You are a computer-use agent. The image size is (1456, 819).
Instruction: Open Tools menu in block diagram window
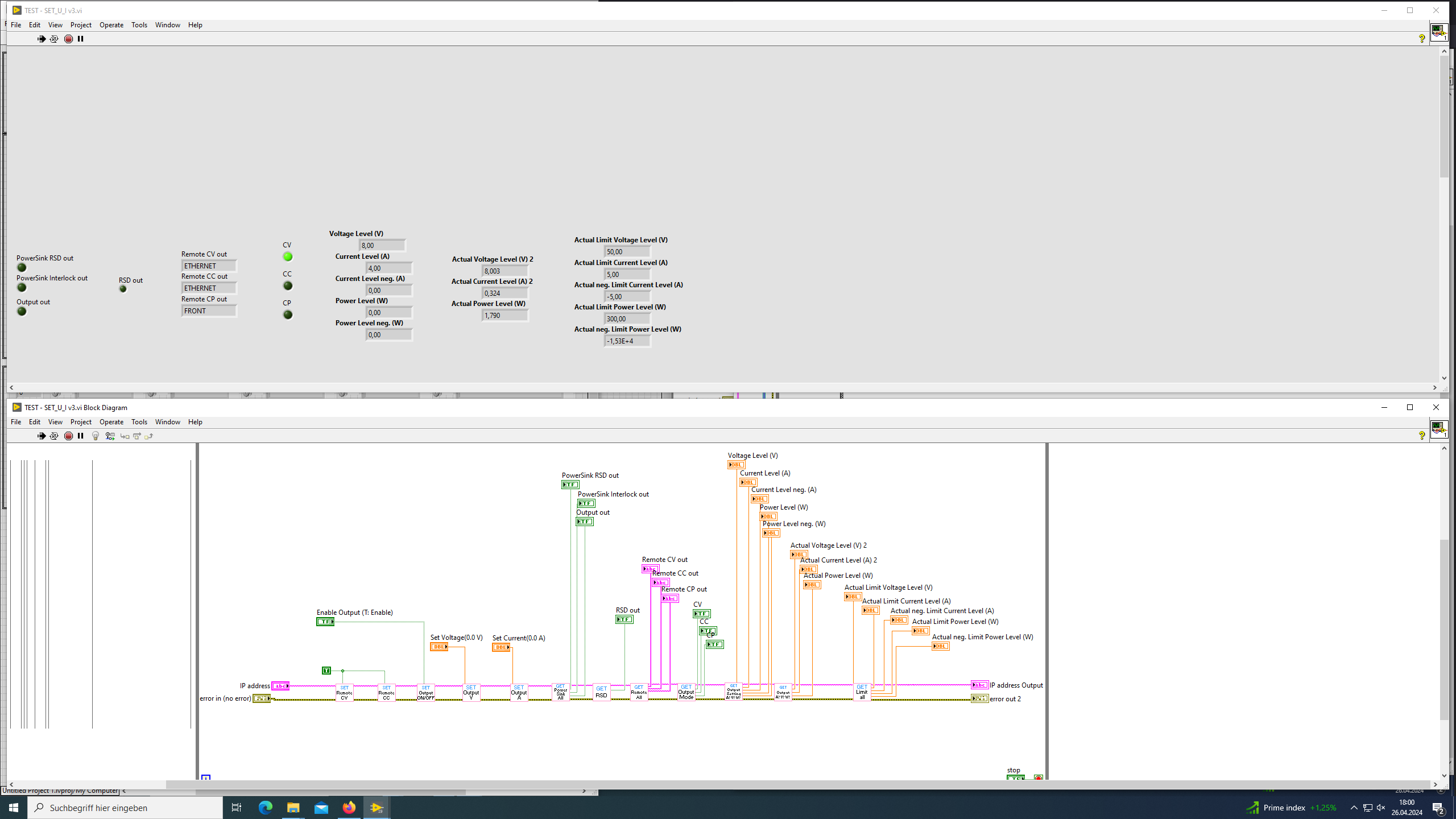click(x=139, y=422)
